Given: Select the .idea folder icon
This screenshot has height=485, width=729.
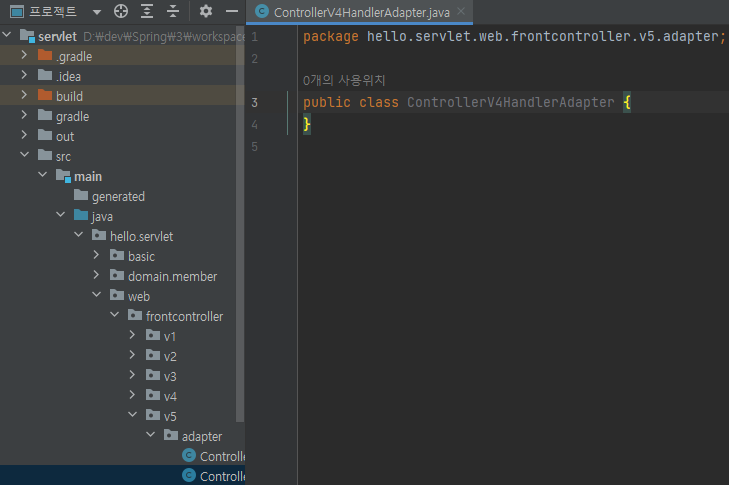Looking at the screenshot, I should coord(45,75).
